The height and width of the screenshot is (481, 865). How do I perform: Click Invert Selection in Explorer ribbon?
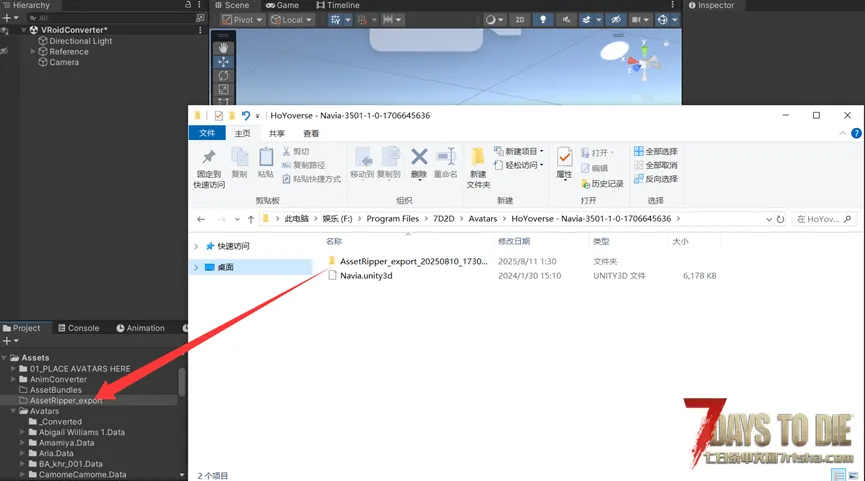655,179
